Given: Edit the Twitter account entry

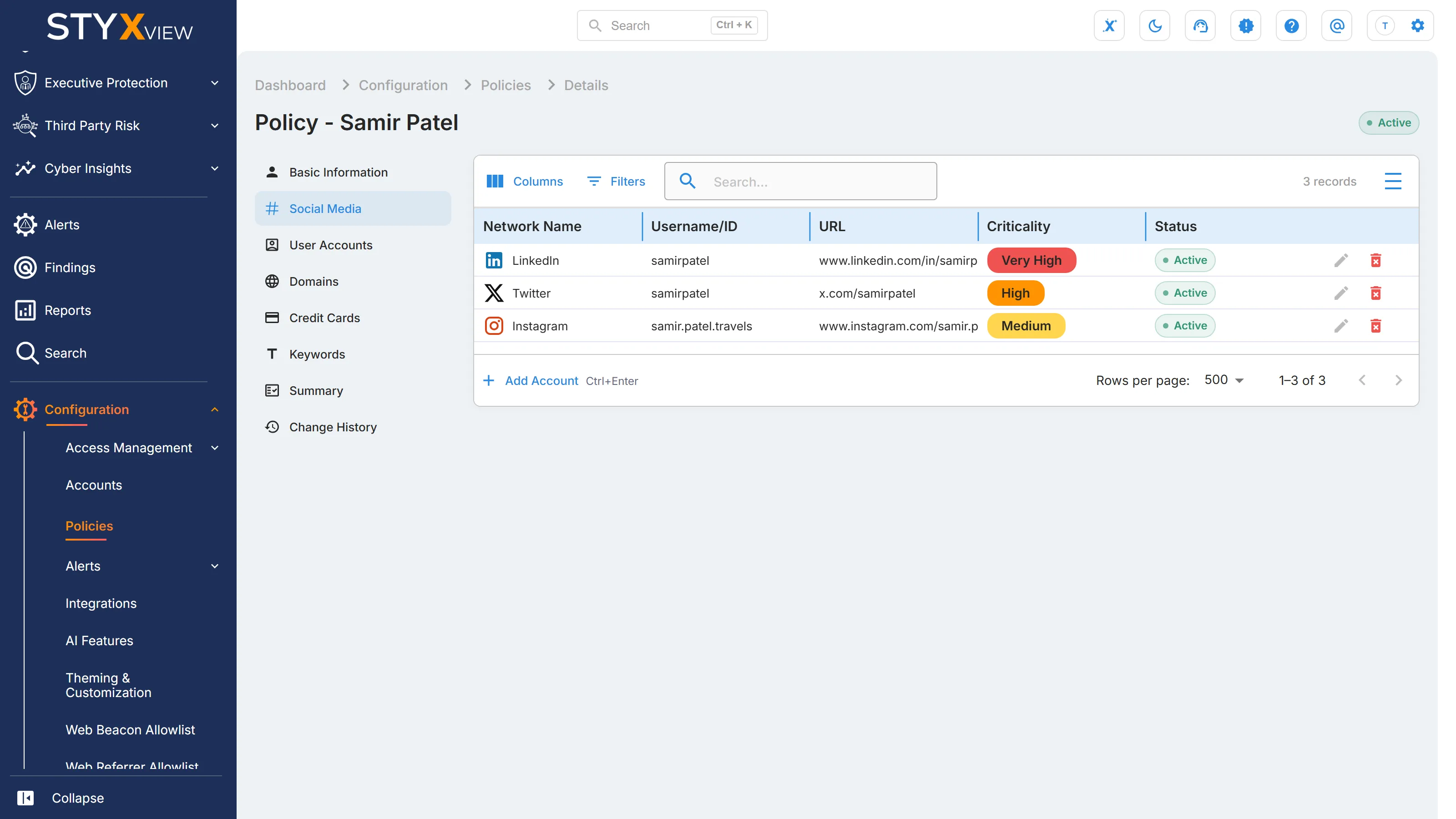Looking at the screenshot, I should (1341, 293).
